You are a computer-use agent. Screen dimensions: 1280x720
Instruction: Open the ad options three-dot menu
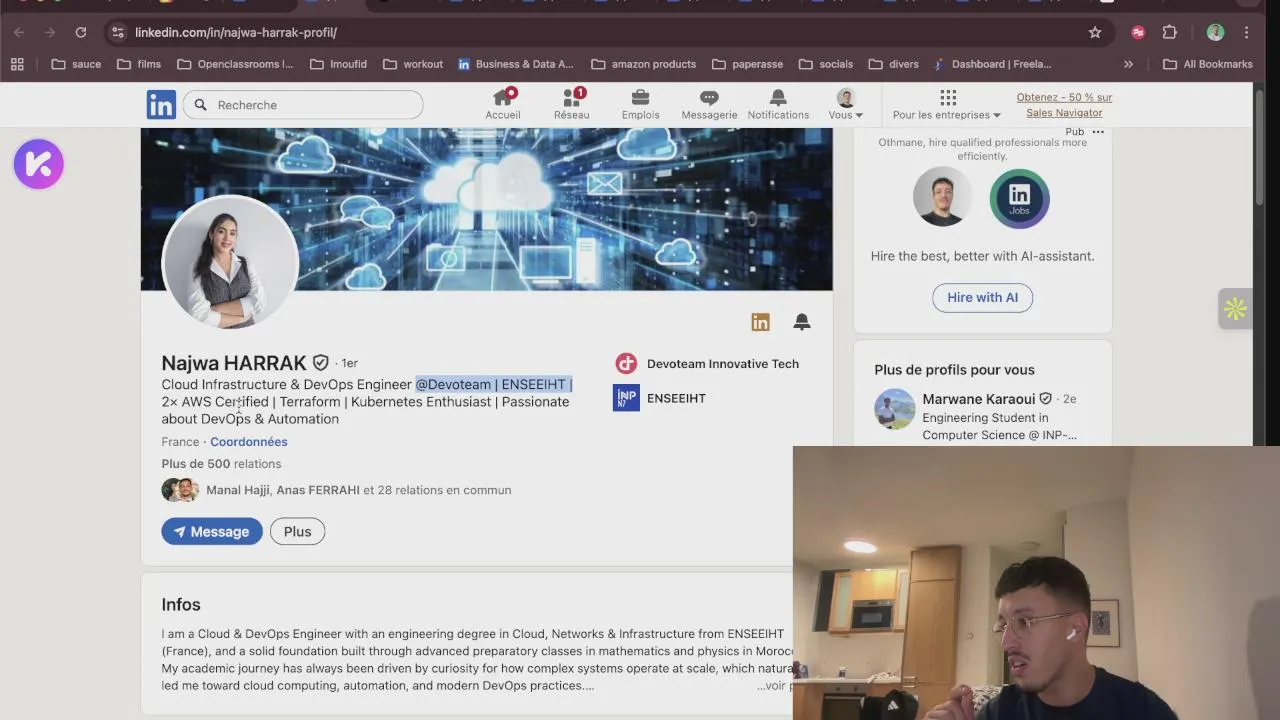click(1098, 132)
